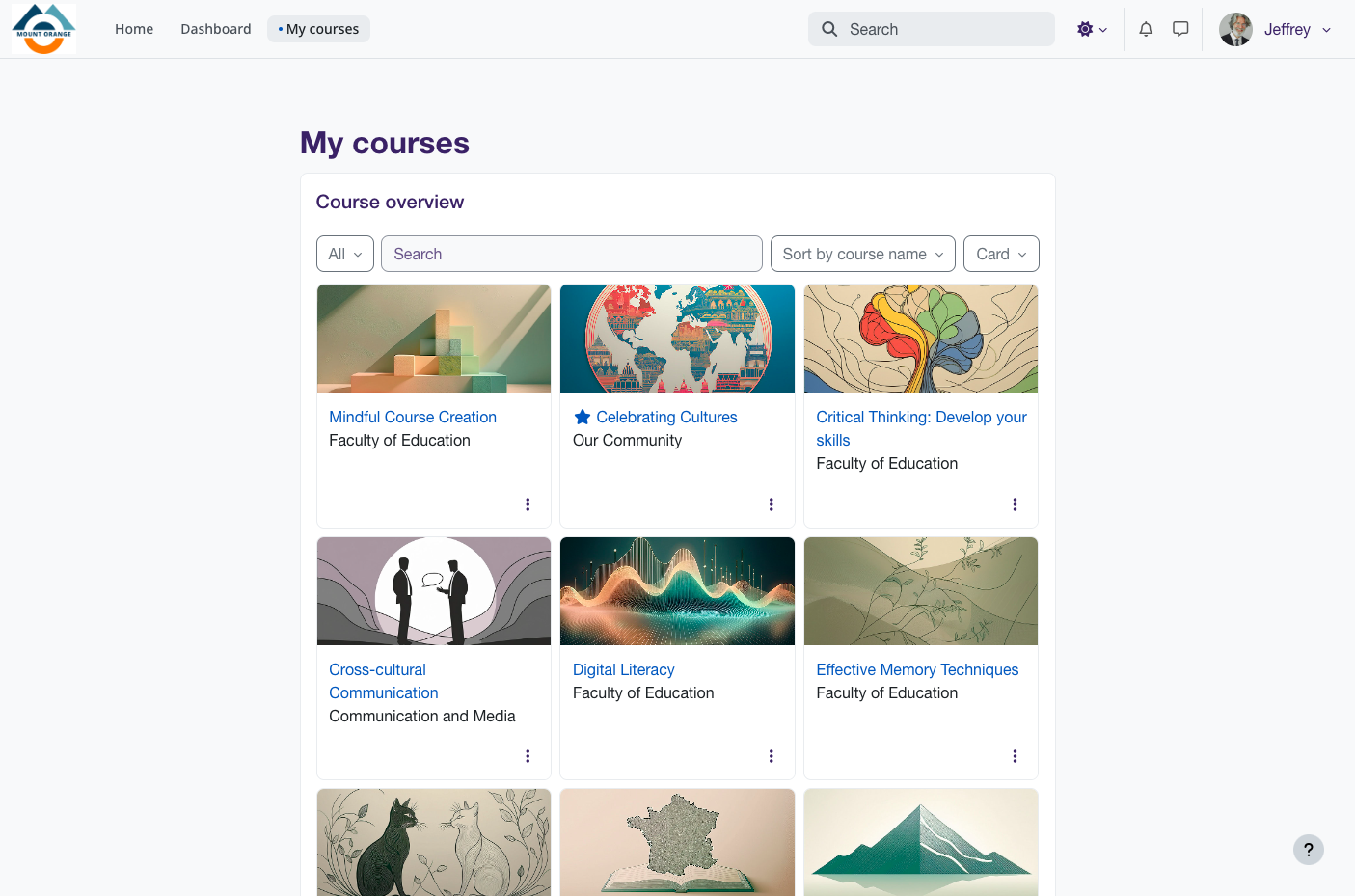Click the magnifier icon in top search bar
This screenshot has height=896, width=1355.
tap(829, 29)
